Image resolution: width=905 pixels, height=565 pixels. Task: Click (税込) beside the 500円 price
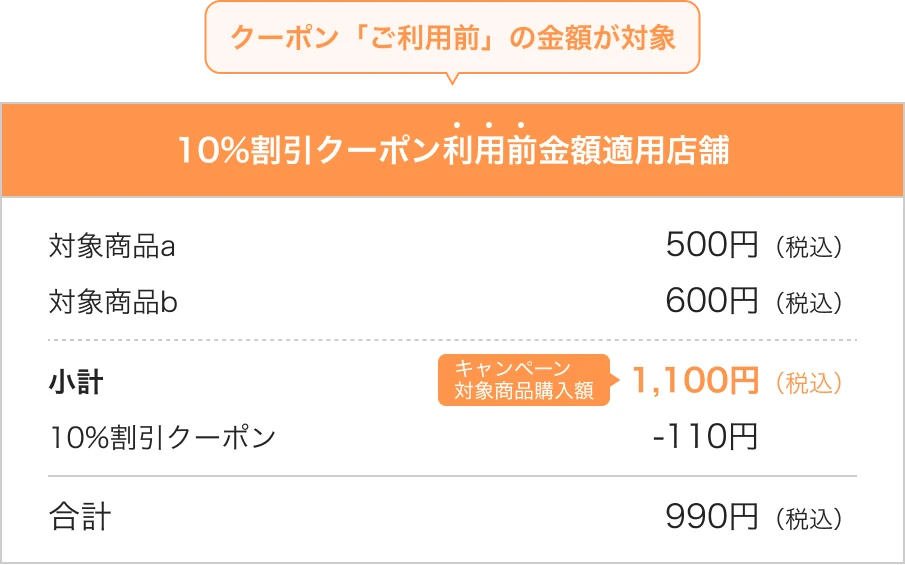[x=808, y=247]
